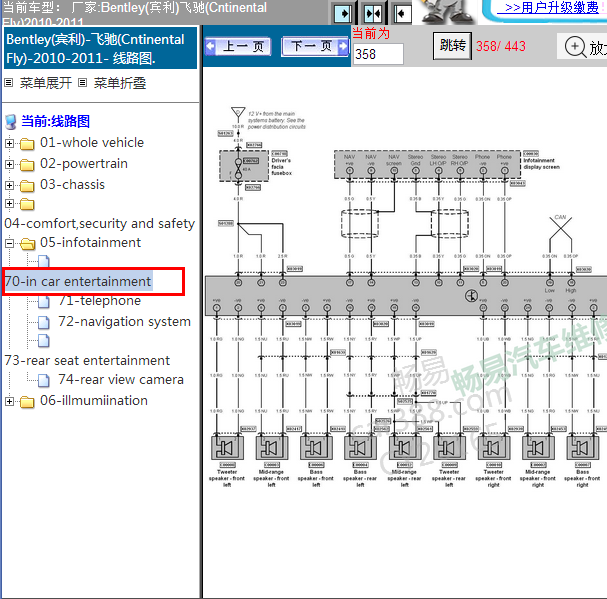Click the 01-whole vehicle folder icon
The image size is (607, 599).
pos(27,144)
